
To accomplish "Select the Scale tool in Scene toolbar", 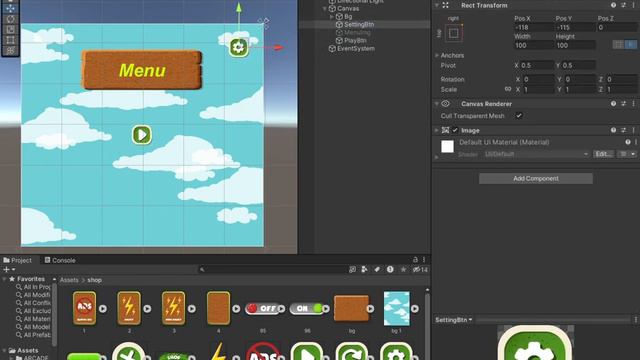I will tap(10, 29).
